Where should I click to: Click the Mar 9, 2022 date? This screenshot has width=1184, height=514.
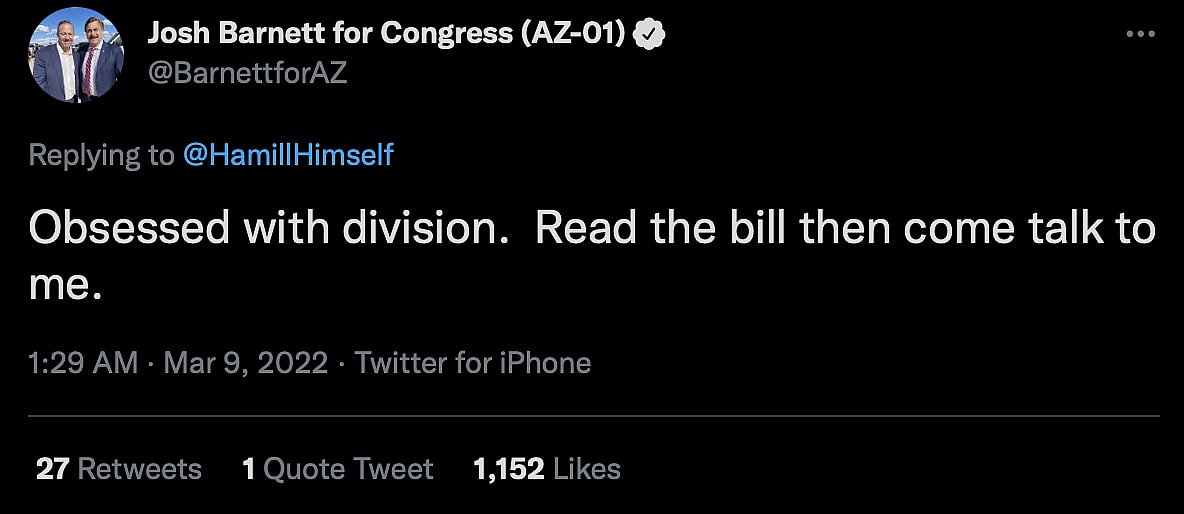tap(243, 362)
